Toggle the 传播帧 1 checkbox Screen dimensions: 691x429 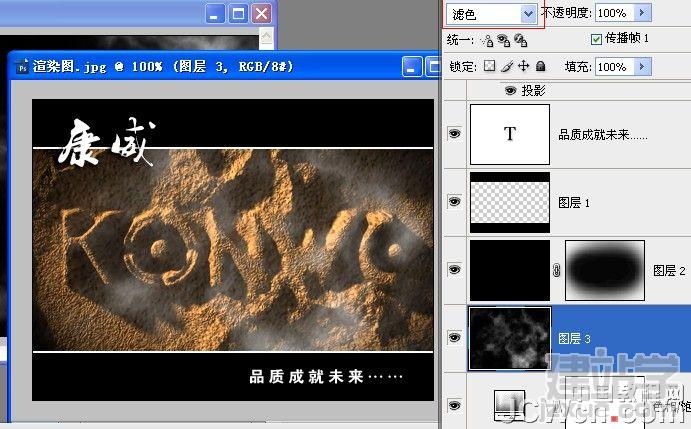click(596, 39)
